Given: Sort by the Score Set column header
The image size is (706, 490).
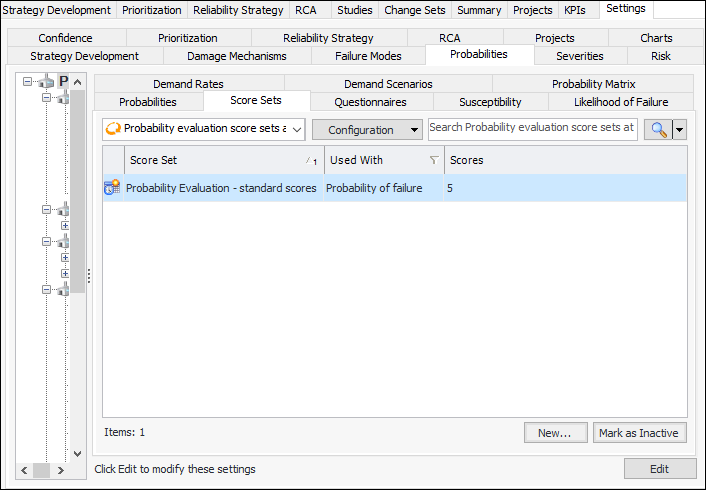Looking at the screenshot, I should (x=224, y=160).
